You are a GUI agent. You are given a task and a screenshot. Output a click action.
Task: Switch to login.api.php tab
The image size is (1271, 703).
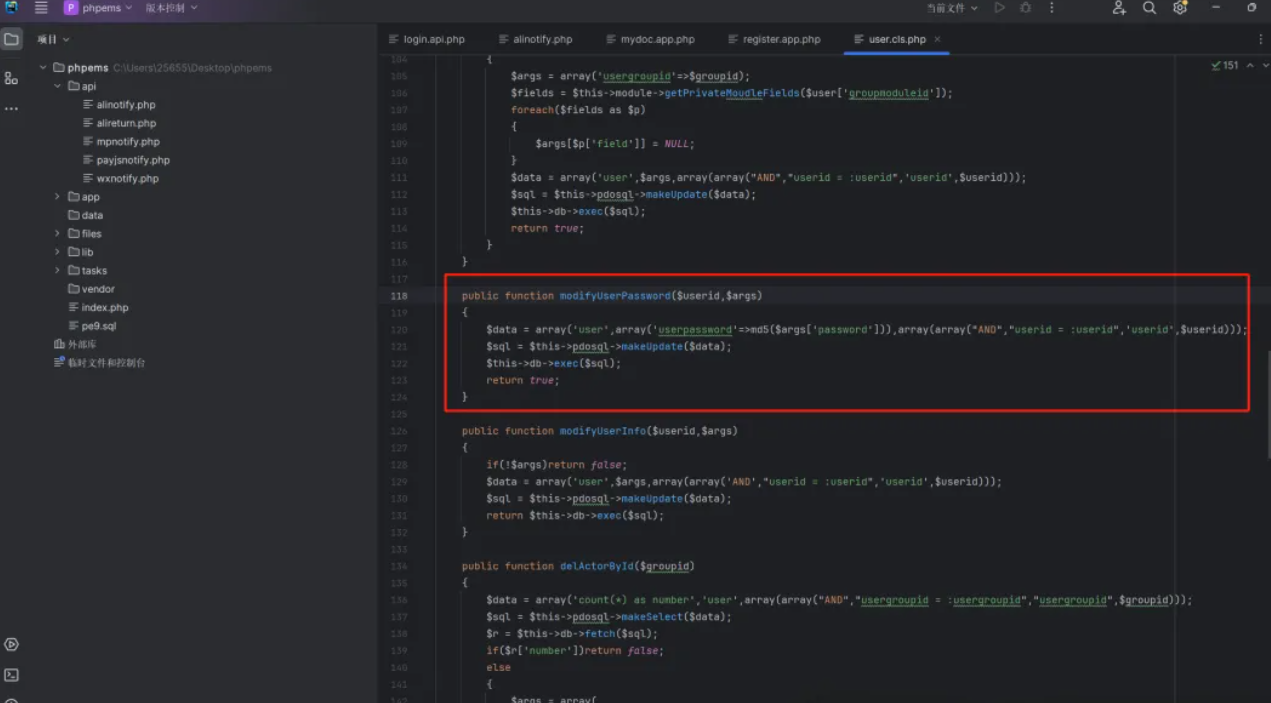[x=427, y=40]
